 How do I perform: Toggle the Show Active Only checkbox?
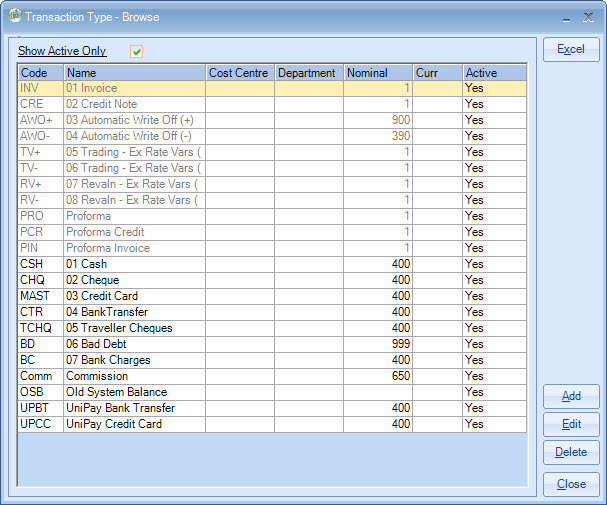136,51
